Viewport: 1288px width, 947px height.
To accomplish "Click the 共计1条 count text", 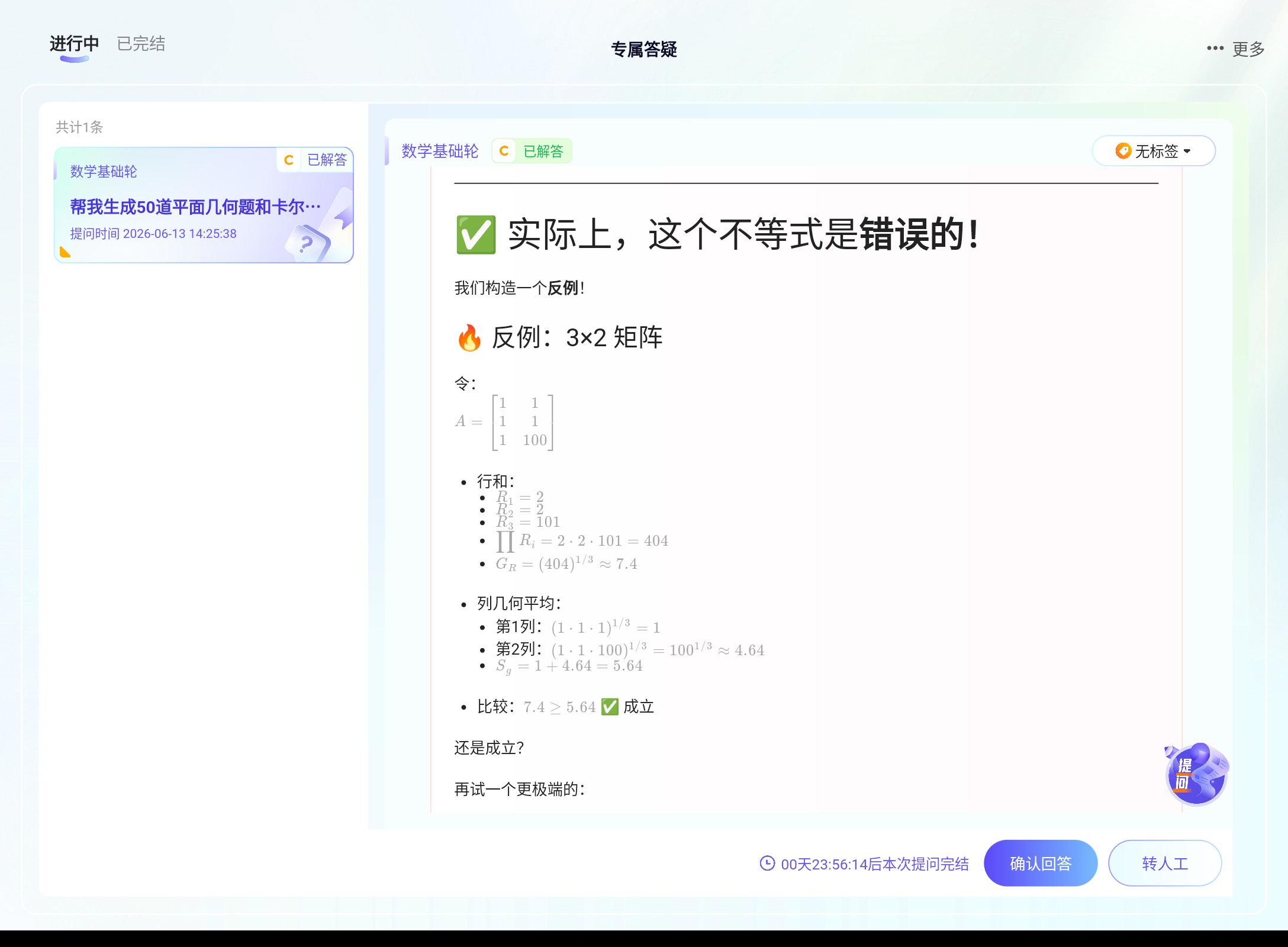I will 79,127.
